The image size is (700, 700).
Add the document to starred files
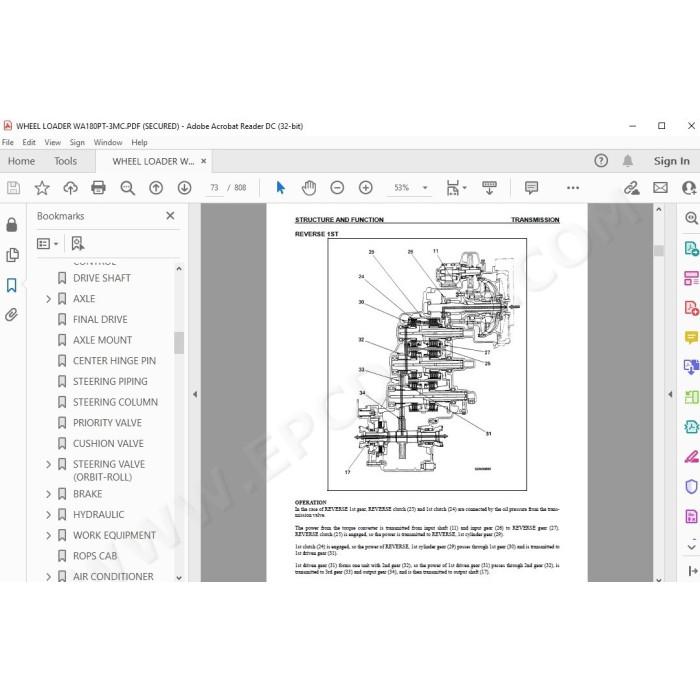(42, 188)
